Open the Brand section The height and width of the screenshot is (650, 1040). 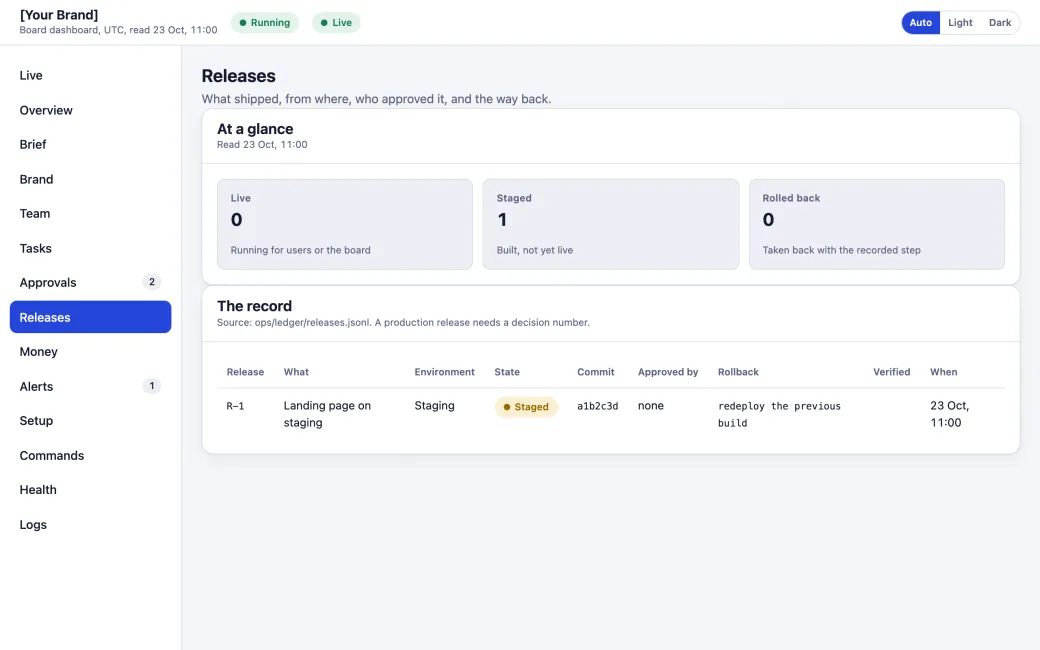click(x=90, y=179)
